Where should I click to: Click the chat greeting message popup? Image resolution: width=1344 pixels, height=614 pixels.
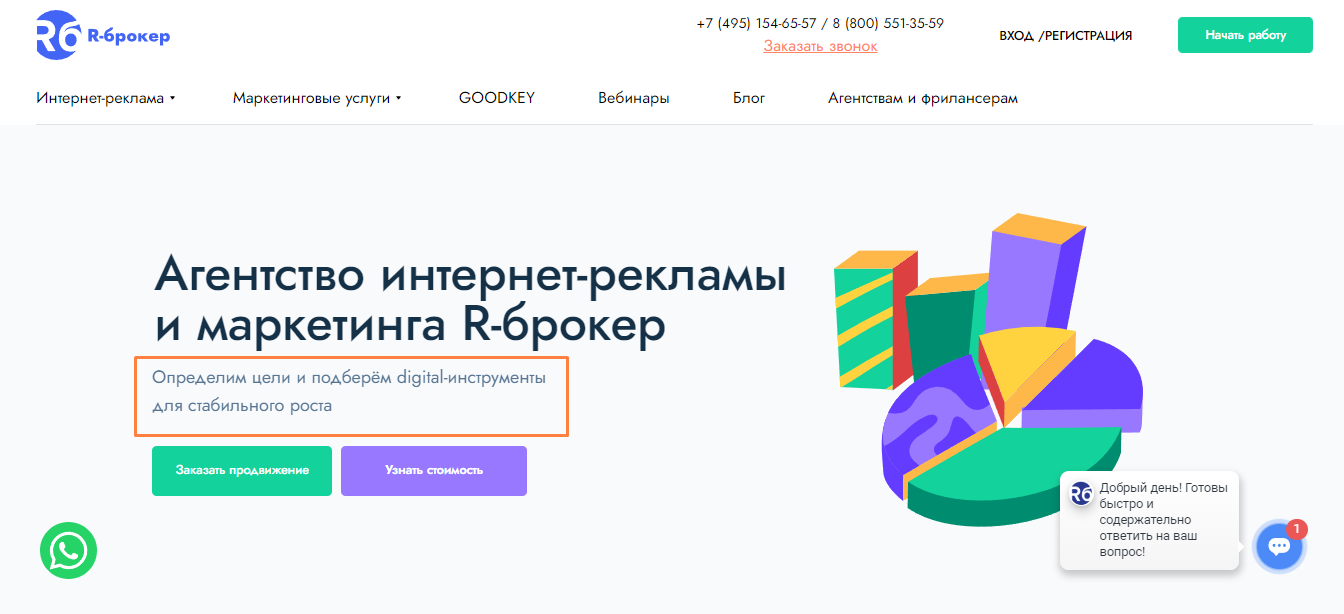(1150, 520)
